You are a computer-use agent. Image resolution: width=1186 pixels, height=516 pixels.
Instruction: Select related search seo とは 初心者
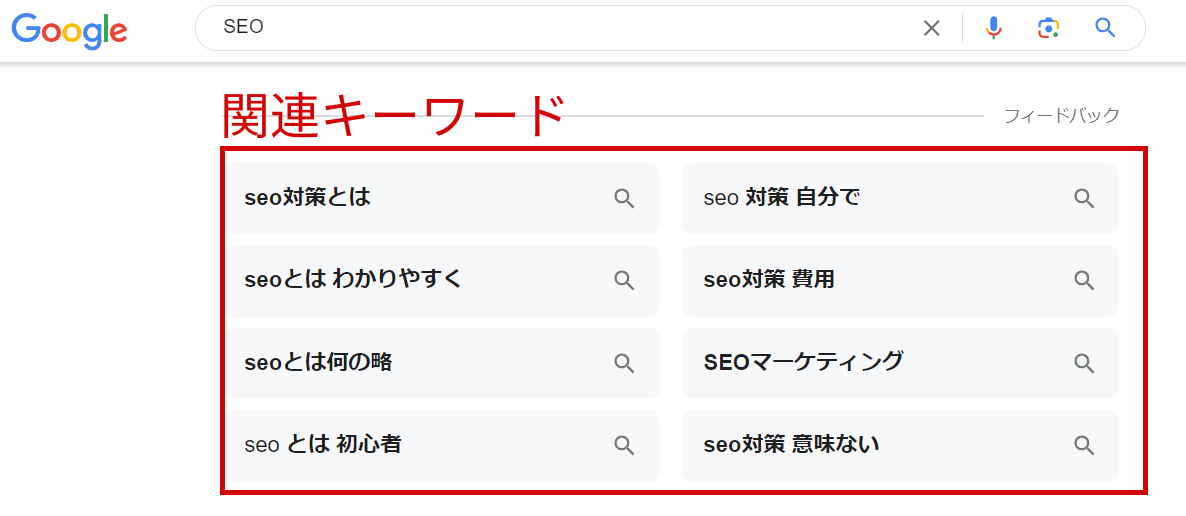[443, 445]
